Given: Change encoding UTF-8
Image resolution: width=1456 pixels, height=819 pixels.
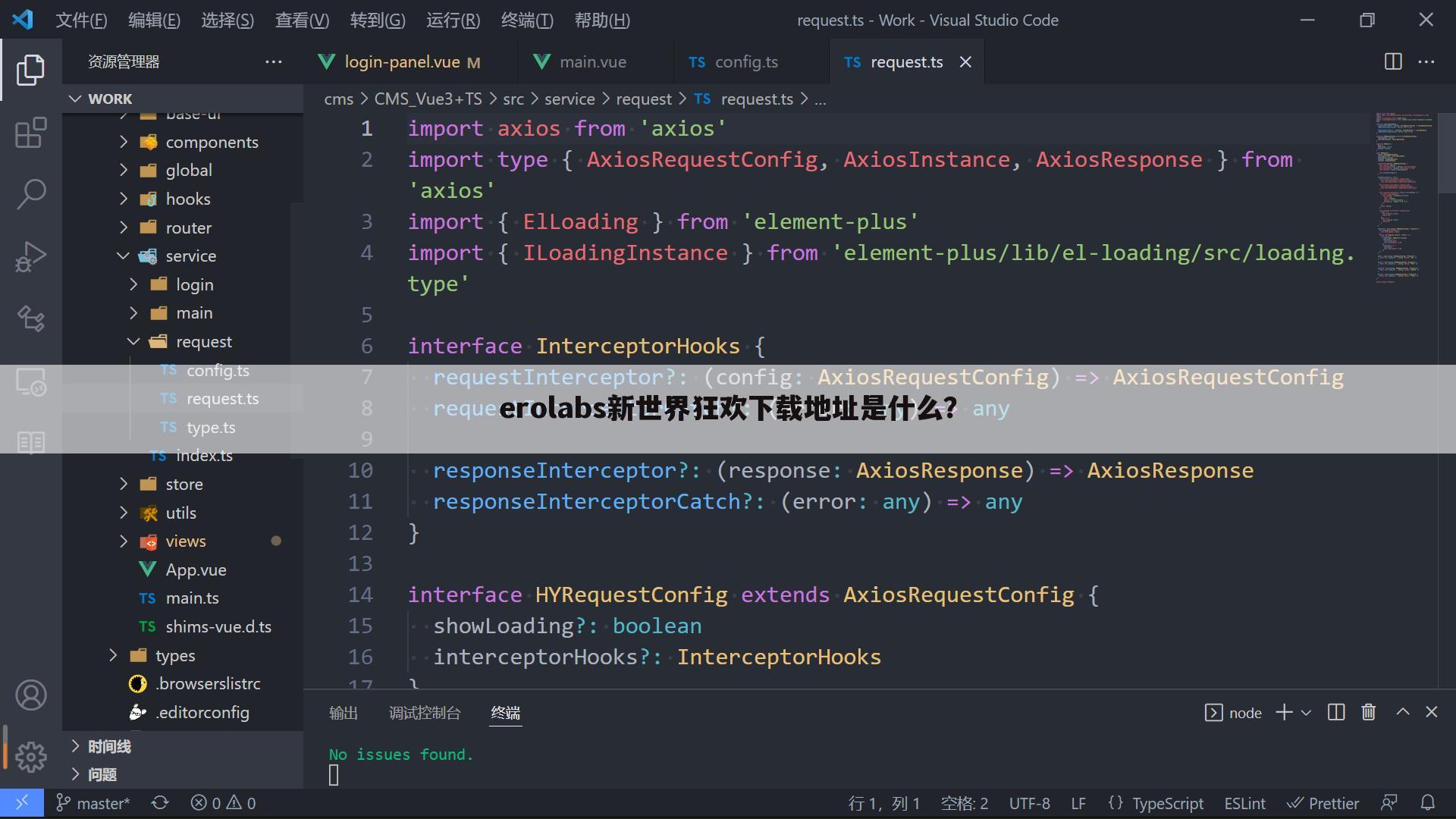Looking at the screenshot, I should coord(1029,803).
